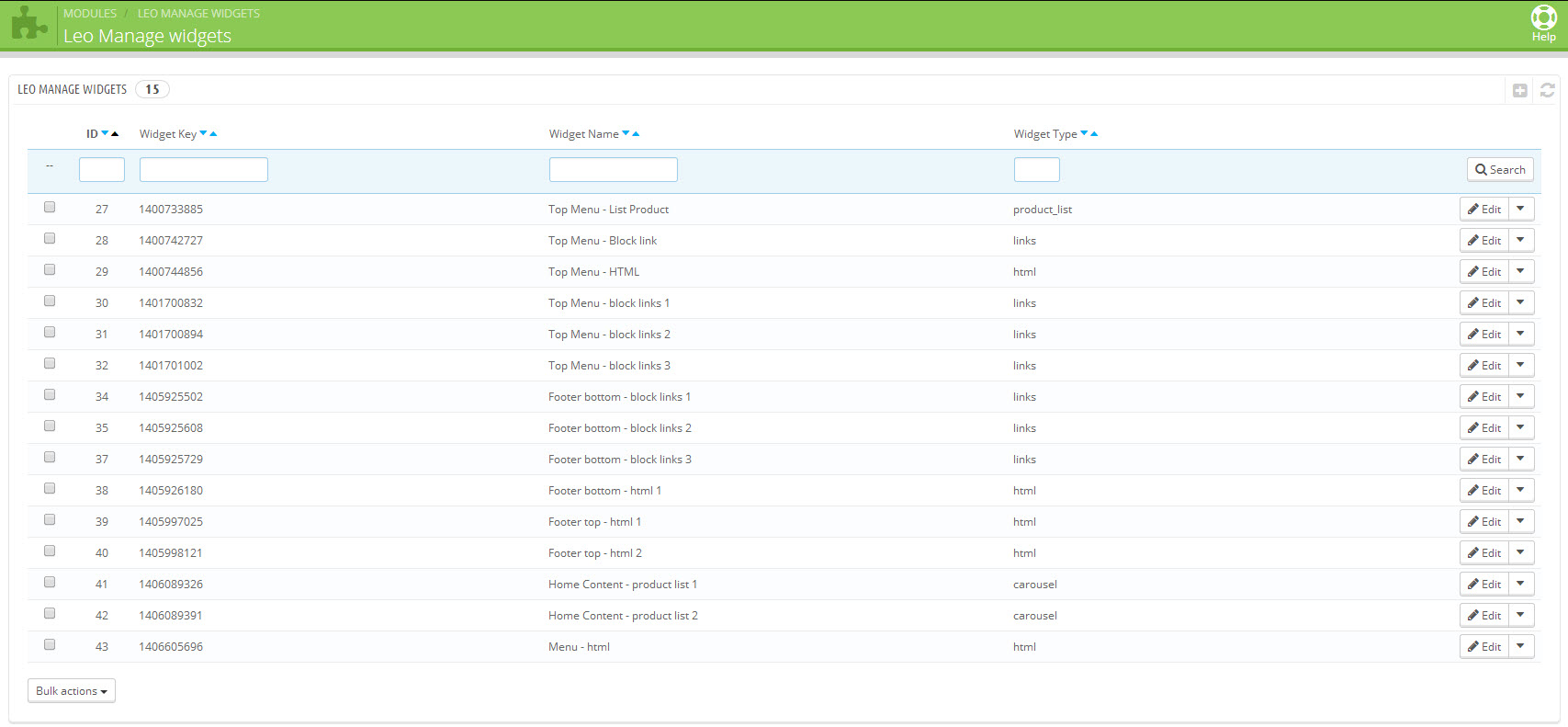The height and width of the screenshot is (727, 1568).
Task: Add new widget with plus icon
Action: click(x=1520, y=90)
